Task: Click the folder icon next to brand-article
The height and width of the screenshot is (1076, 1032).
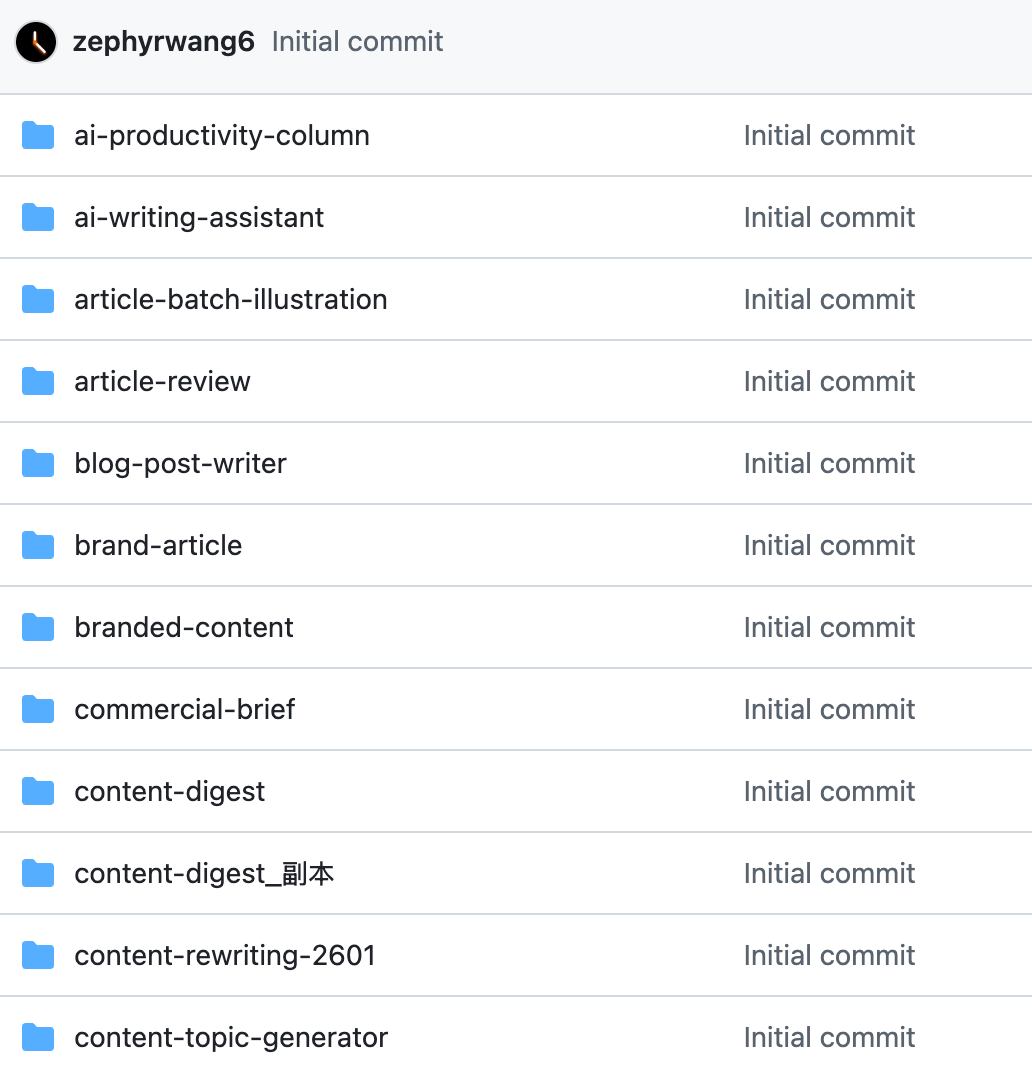Action: click(37, 545)
